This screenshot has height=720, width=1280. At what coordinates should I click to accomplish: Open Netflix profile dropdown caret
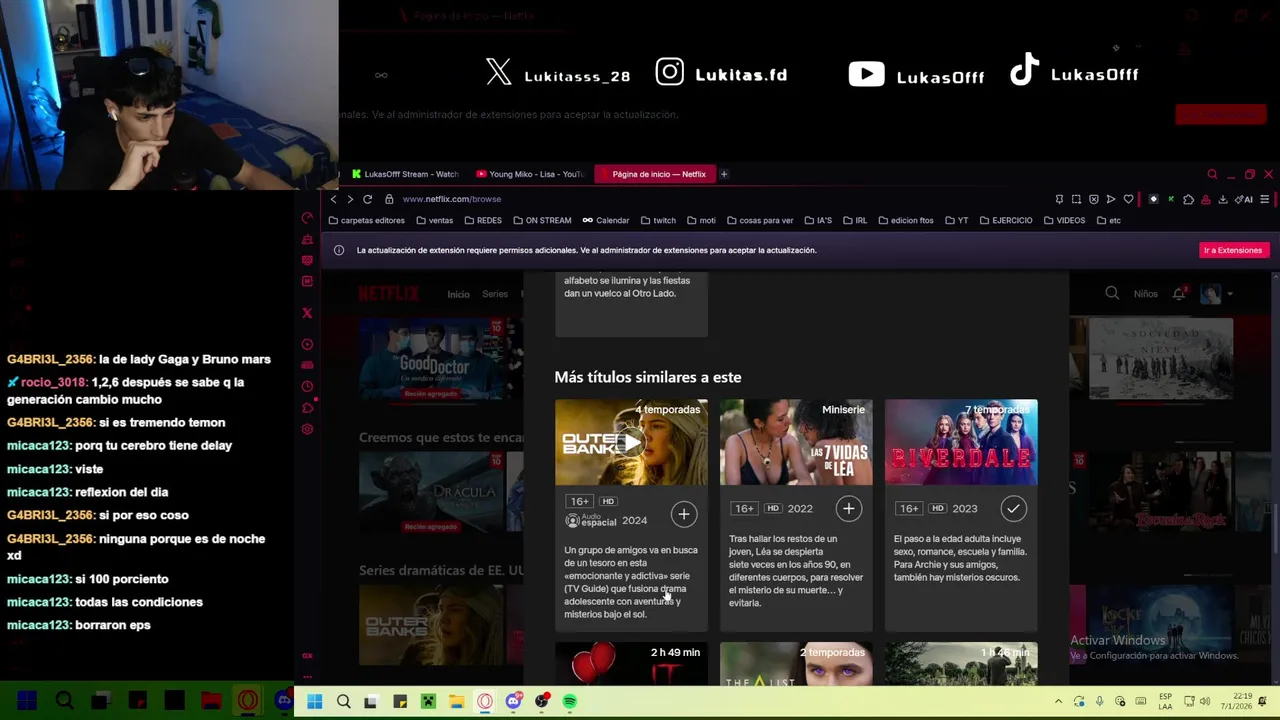click(1230, 294)
